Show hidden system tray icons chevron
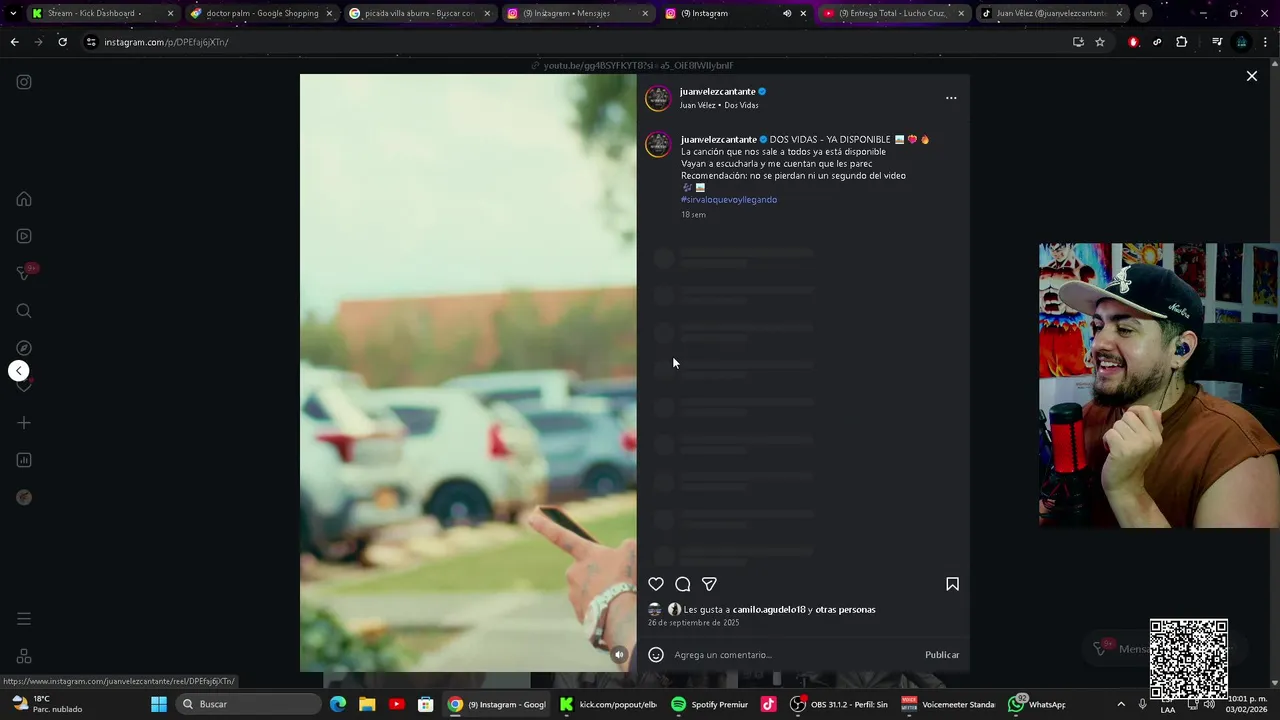 (x=1121, y=704)
